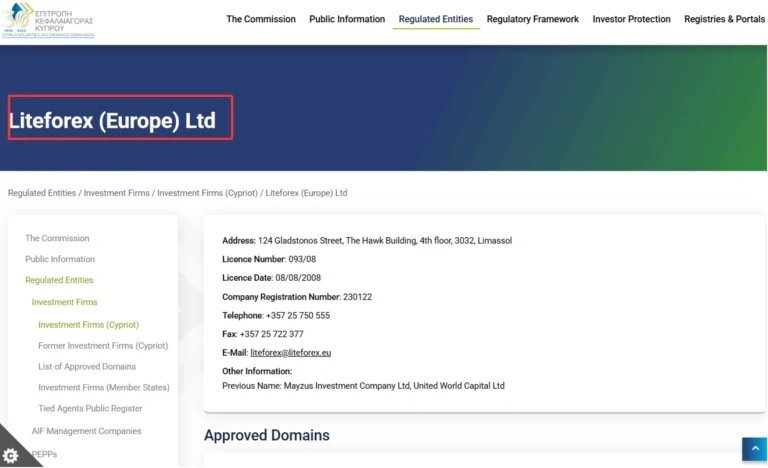Open Regulatory Framework top menu

pos(532,19)
